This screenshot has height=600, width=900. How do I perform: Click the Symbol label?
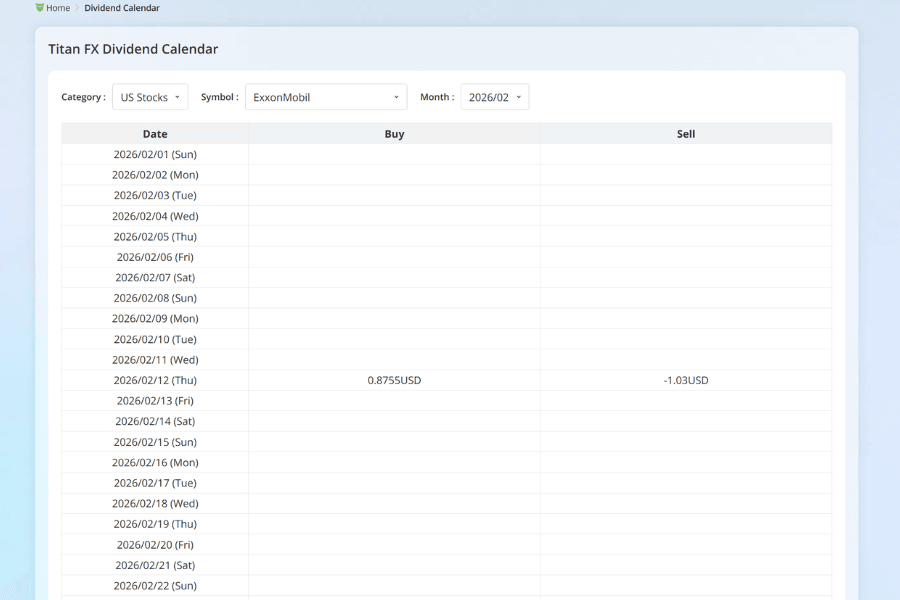(x=219, y=97)
